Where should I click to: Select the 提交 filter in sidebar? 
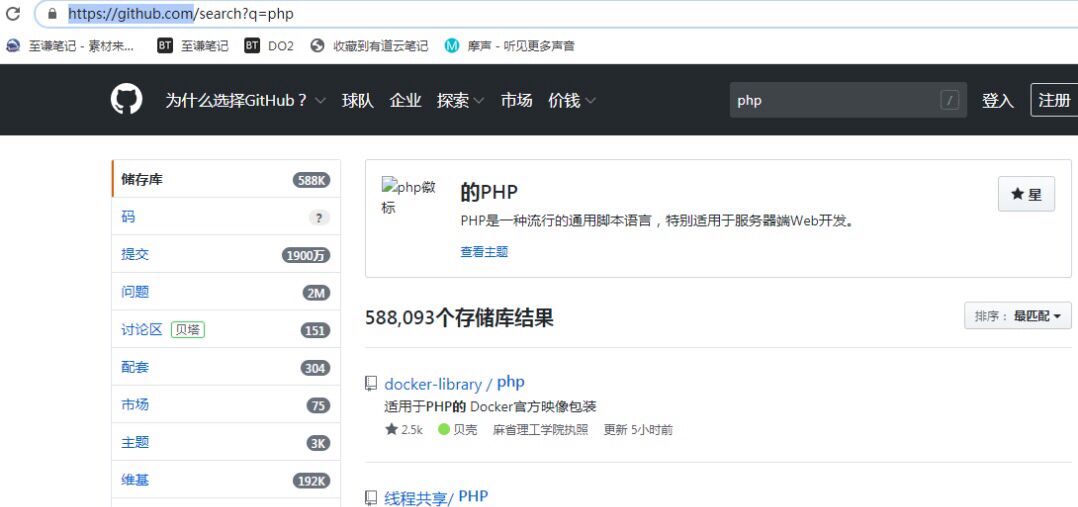coord(226,255)
